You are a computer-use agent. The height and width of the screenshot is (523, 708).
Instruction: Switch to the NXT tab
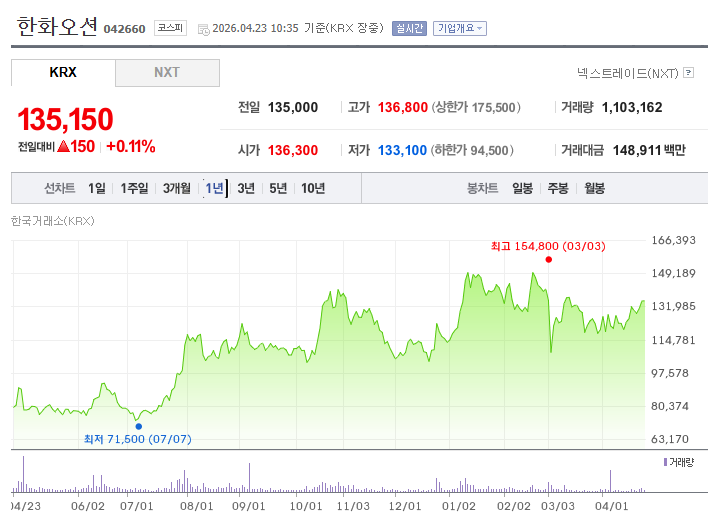click(167, 72)
